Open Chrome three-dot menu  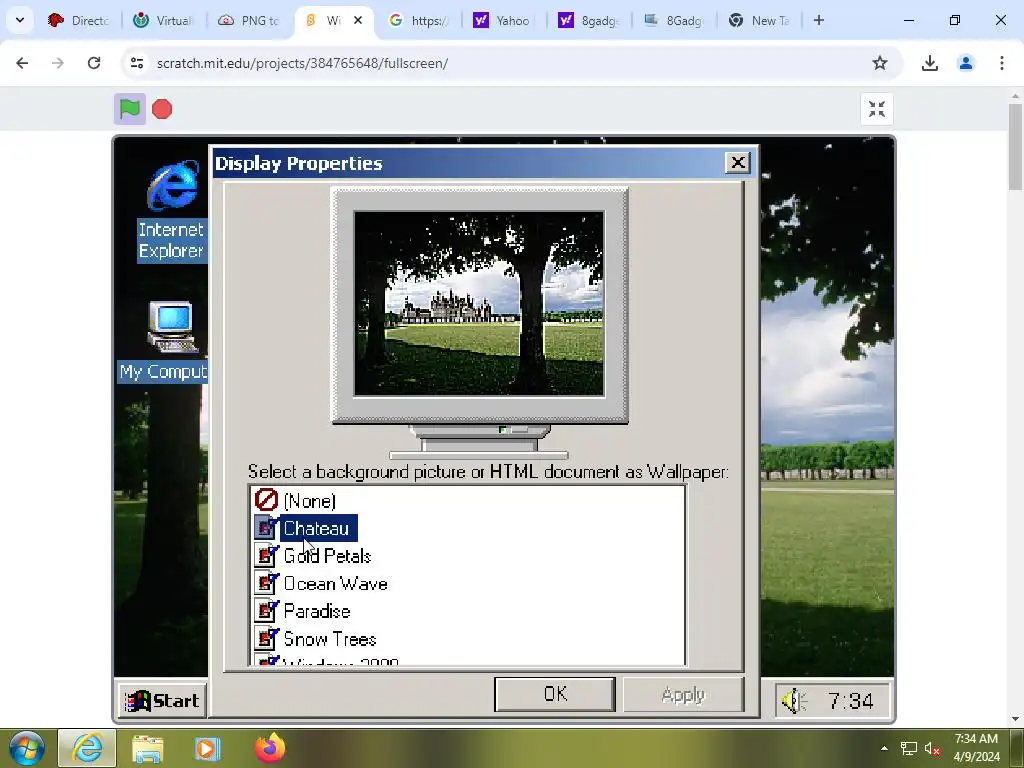pos(1002,63)
